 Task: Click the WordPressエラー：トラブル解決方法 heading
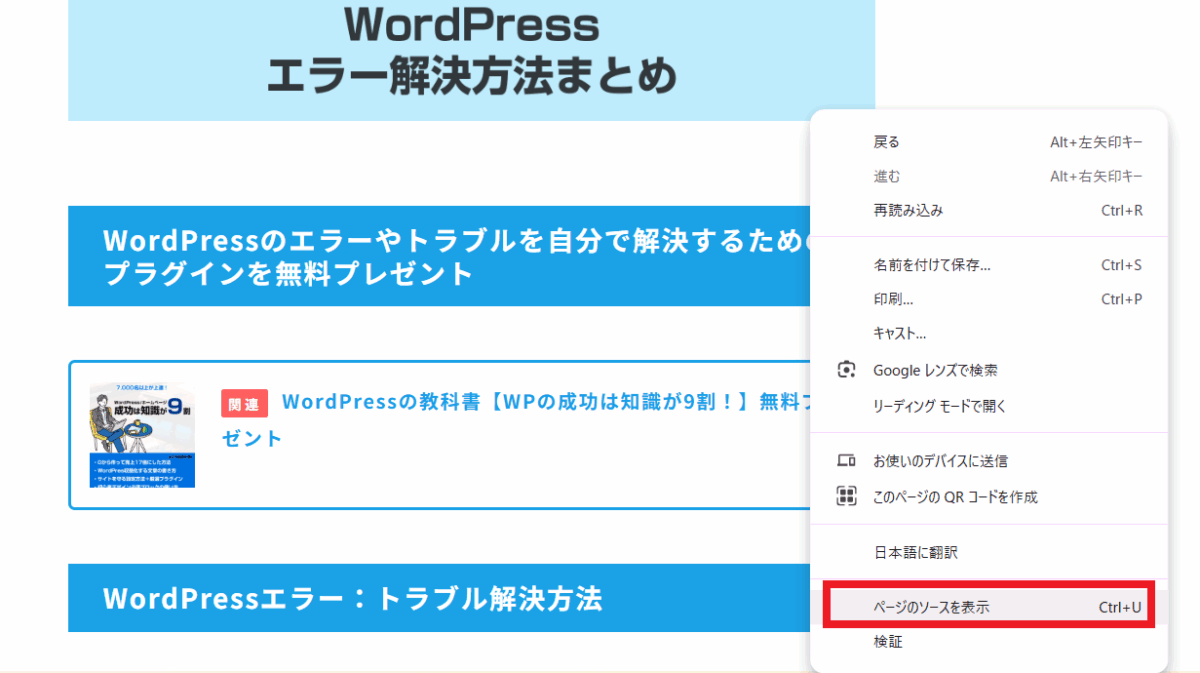pyautogui.click(x=352, y=598)
